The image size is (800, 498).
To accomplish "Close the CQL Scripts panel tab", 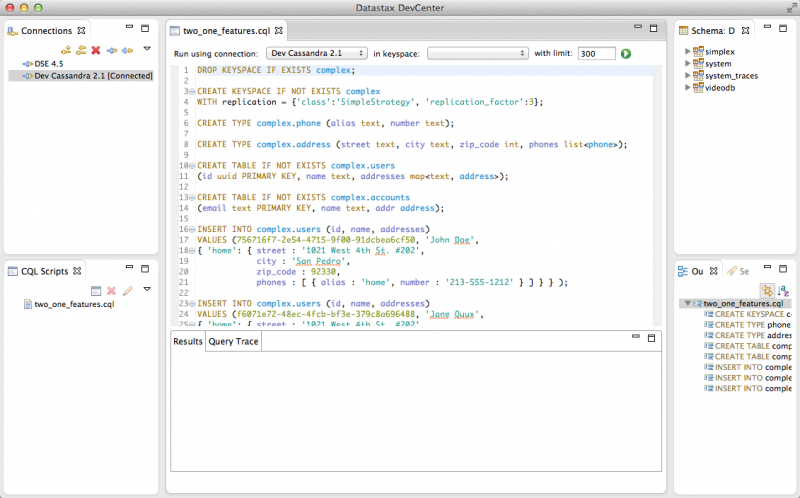I will pyautogui.click(x=77, y=271).
